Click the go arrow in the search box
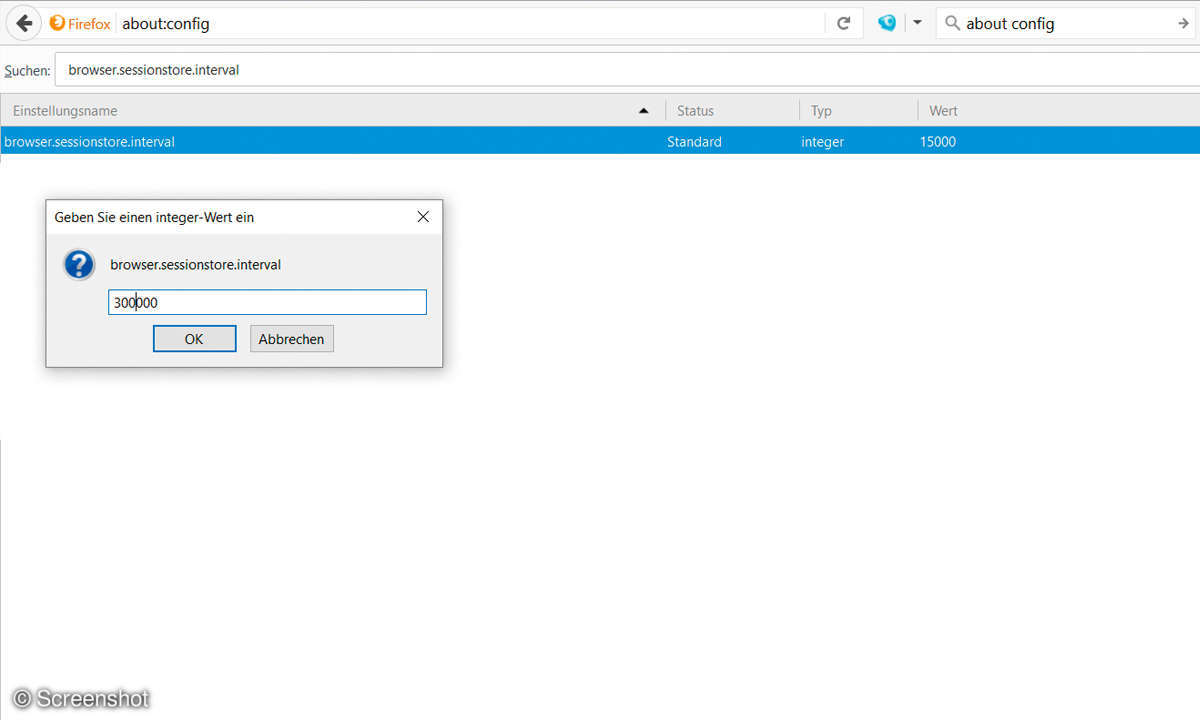The height and width of the screenshot is (720, 1200). (1183, 23)
